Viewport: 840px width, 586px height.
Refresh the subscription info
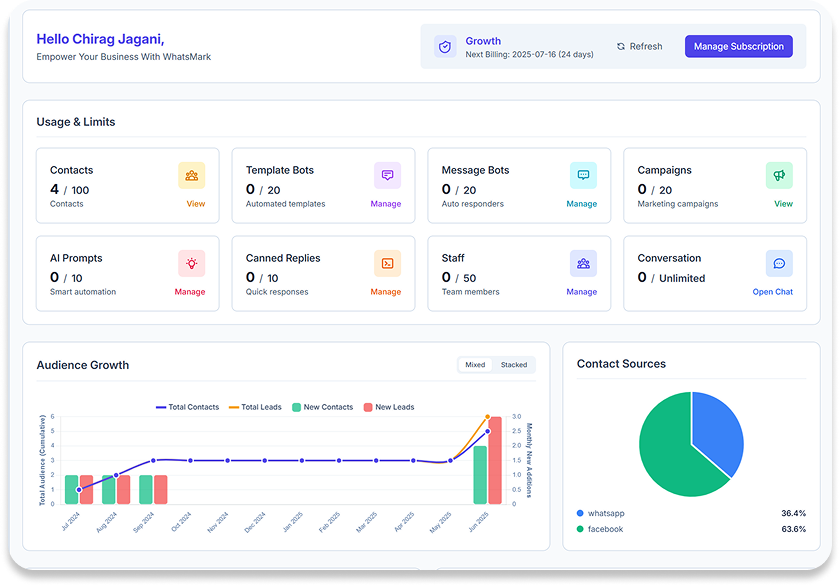tap(639, 47)
